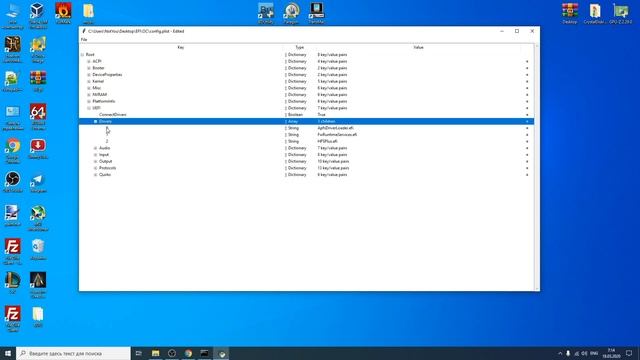Open the Recycle Bin desktop icon
The height and width of the screenshot is (360, 640).
tap(38, 249)
